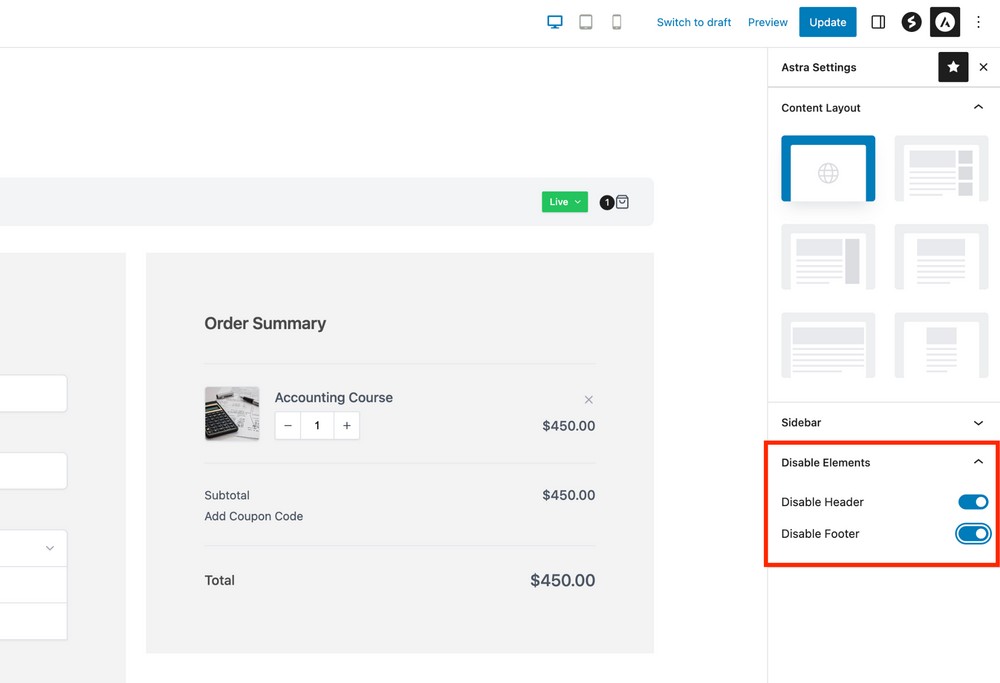Click the Update button
This screenshot has height=683, width=1000.
click(827, 21)
